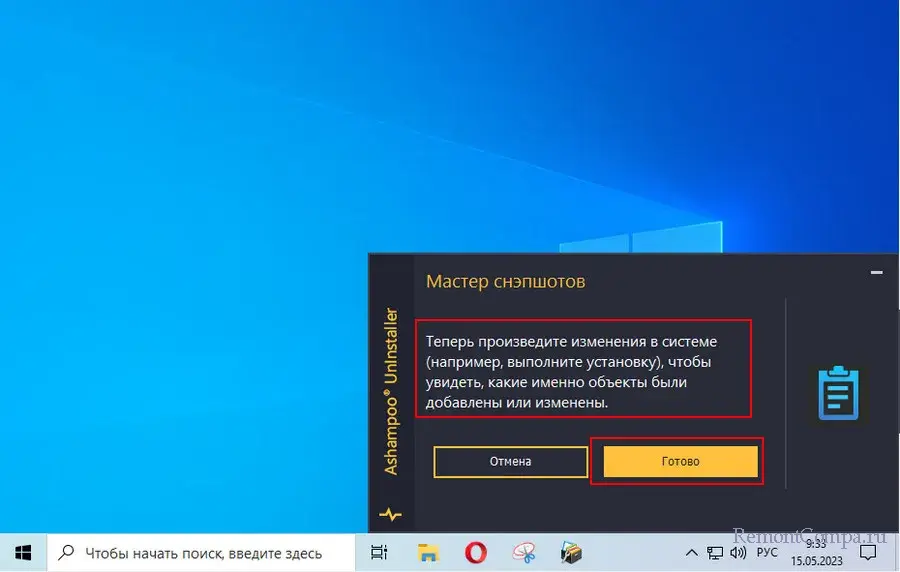Open Opera browser from taskbar

pos(475,552)
